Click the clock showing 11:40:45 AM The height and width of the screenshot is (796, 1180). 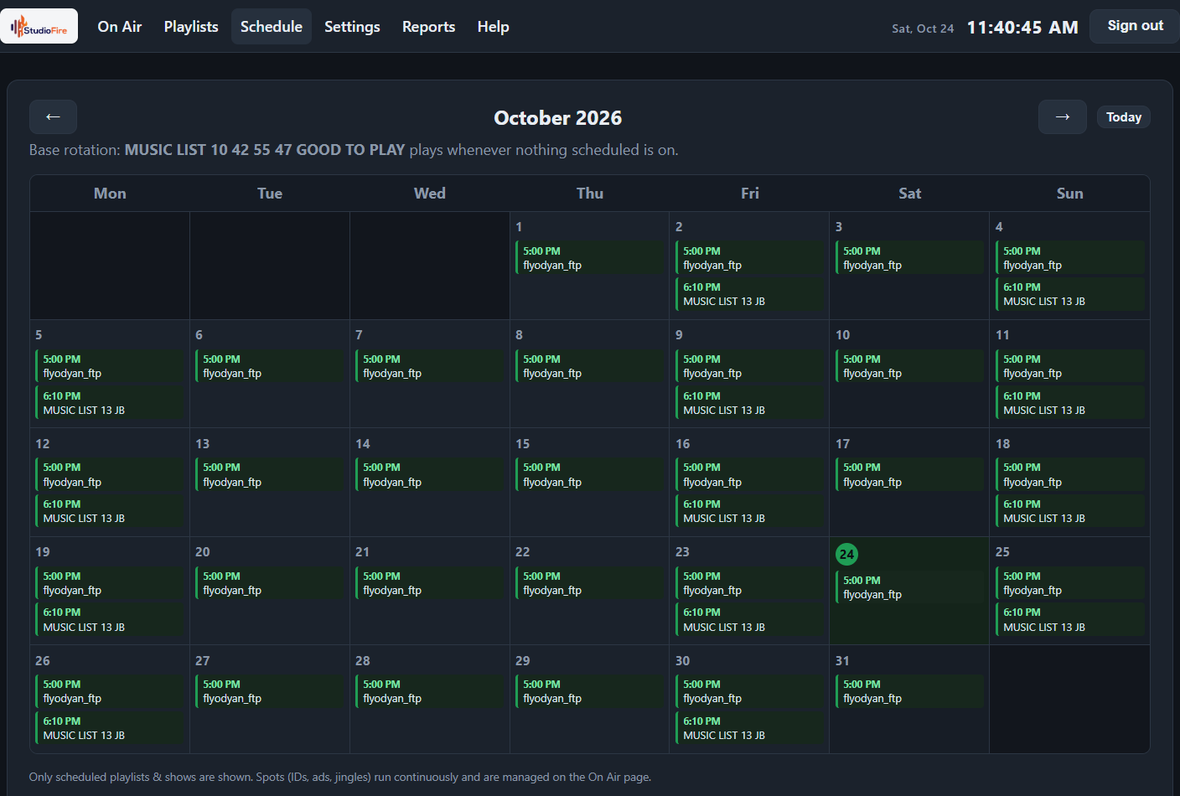click(1022, 28)
